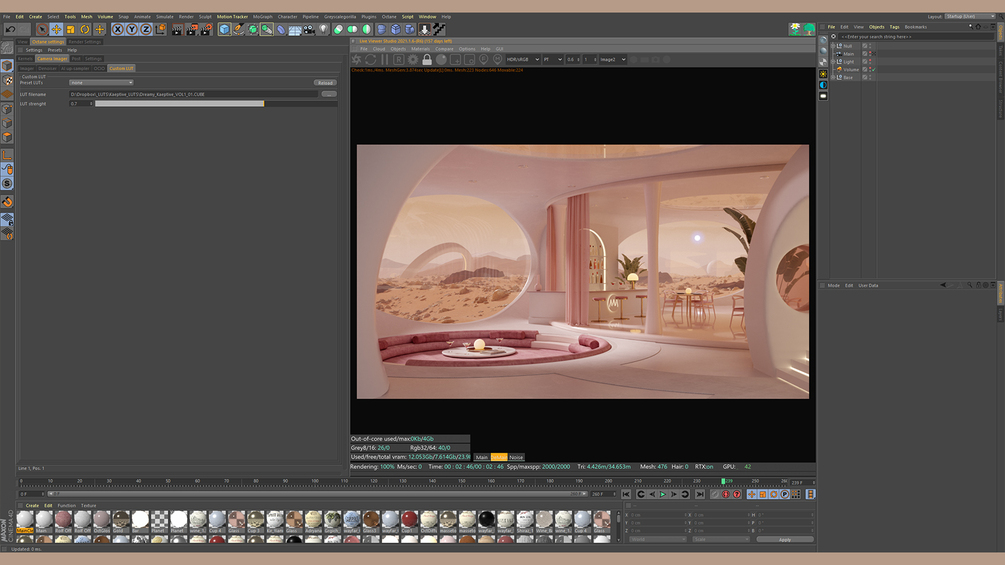Toggle clay mode sphere icon
This screenshot has width=1005, height=565.
[x=441, y=60]
